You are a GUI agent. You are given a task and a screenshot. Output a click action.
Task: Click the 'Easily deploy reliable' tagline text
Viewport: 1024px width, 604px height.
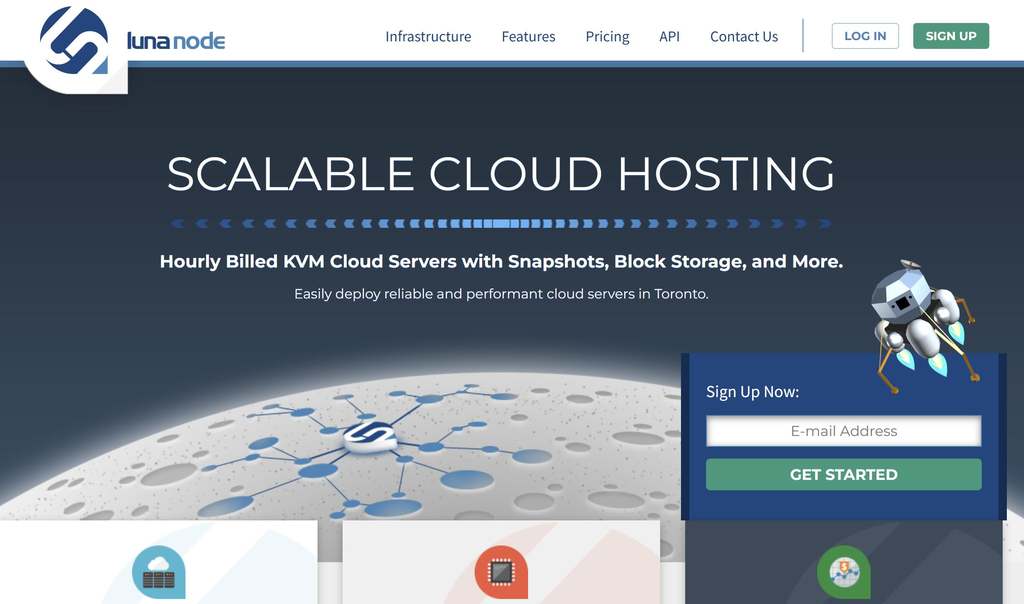[x=501, y=294]
